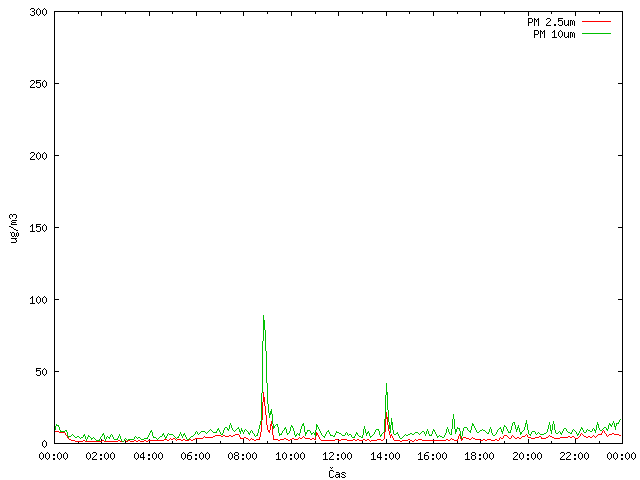
Task: Click the 10:00 time label
Action: click(290, 456)
